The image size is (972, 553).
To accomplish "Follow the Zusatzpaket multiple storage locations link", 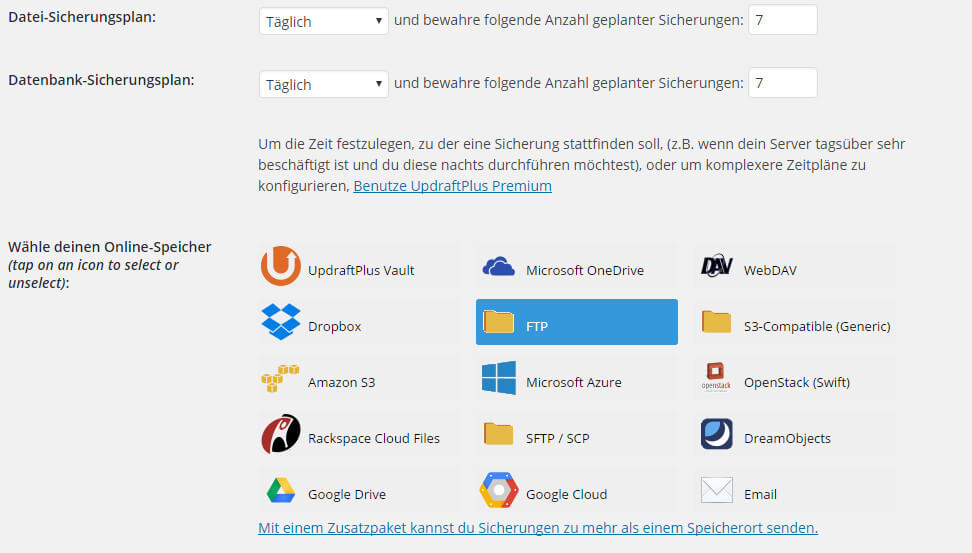I will (x=538, y=528).
